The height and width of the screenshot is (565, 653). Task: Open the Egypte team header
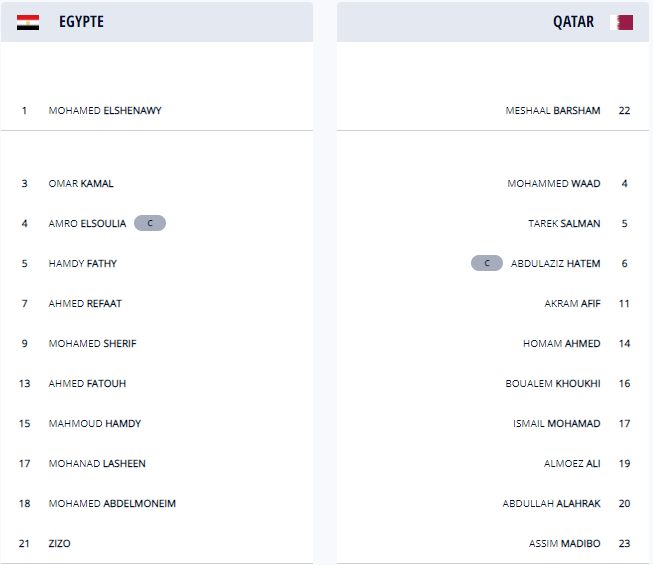click(x=81, y=22)
